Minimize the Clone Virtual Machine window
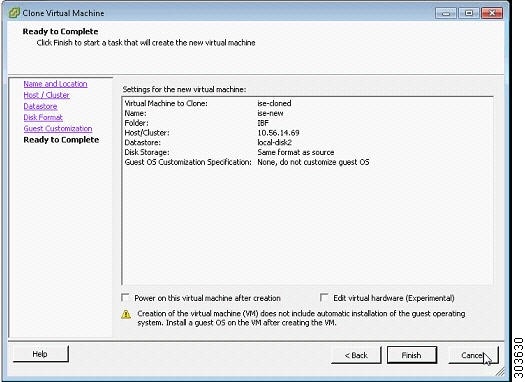The width and height of the screenshot is (525, 382). pos(446,13)
